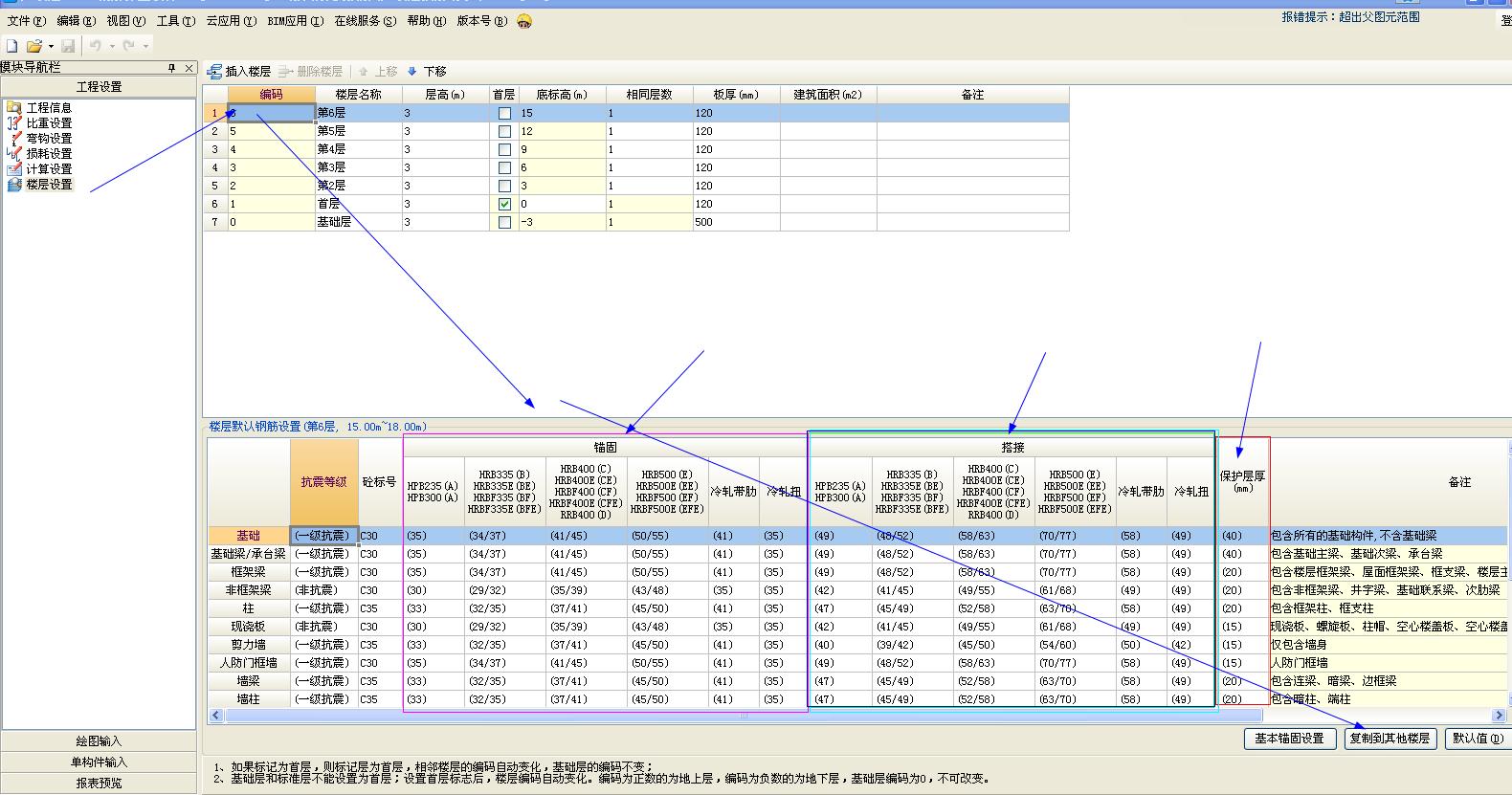Click the 楼层设置 tree icon
1512x795 pixels.
[x=14, y=185]
